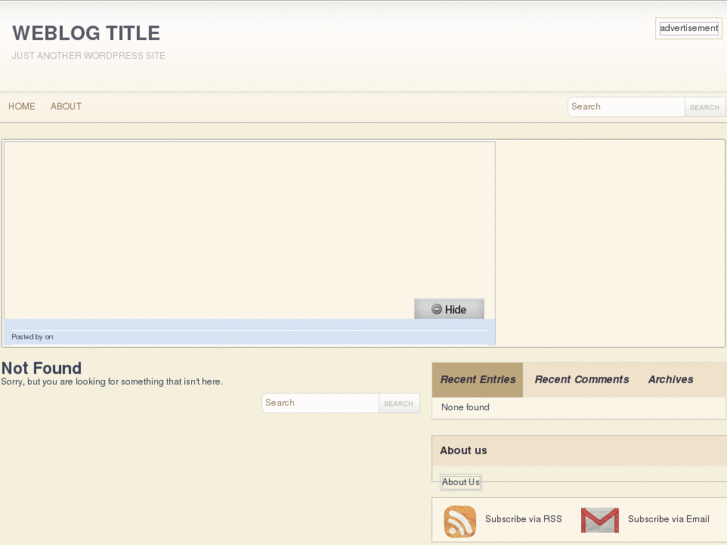
Task: Click the Search button below Not Found
Action: click(x=399, y=404)
